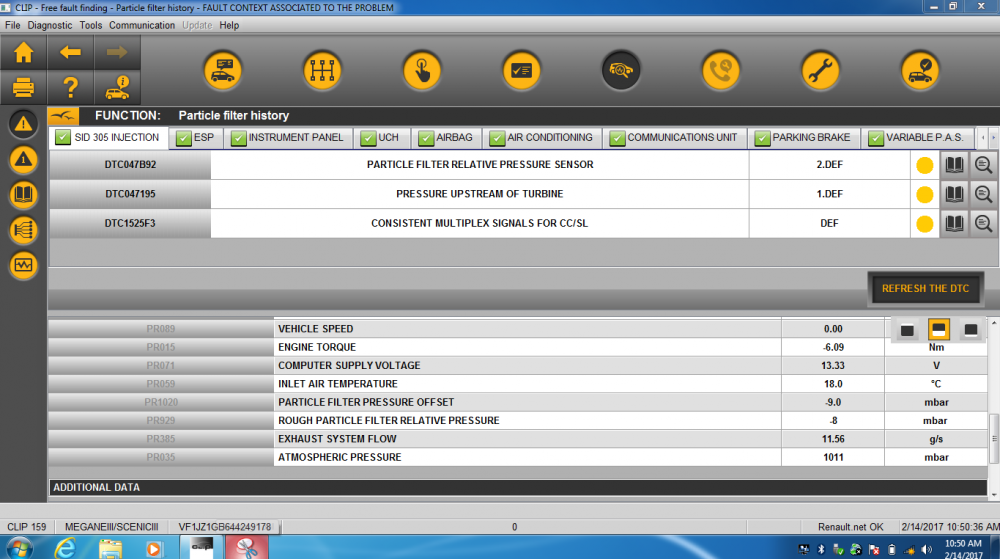The width and height of the screenshot is (1000, 559).
Task: Select the full-panel layout button
Action: (970, 330)
